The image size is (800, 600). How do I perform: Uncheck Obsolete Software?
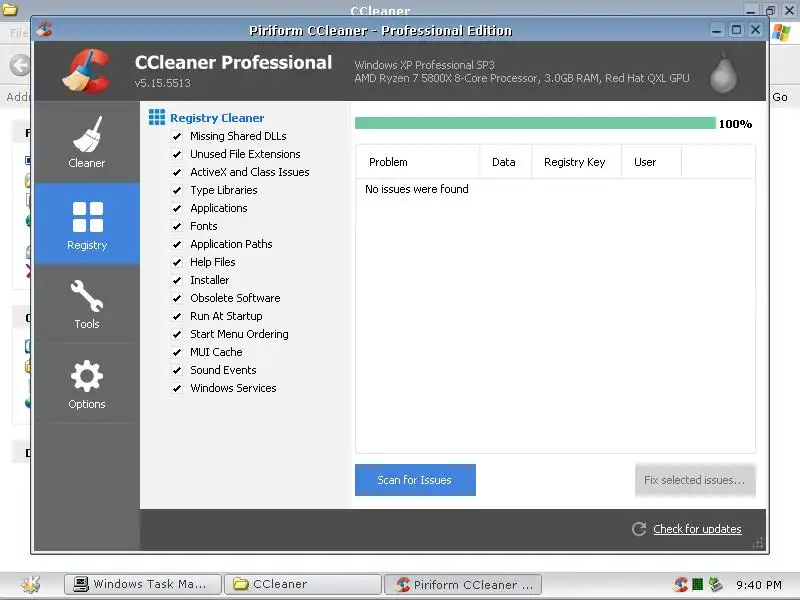(177, 298)
